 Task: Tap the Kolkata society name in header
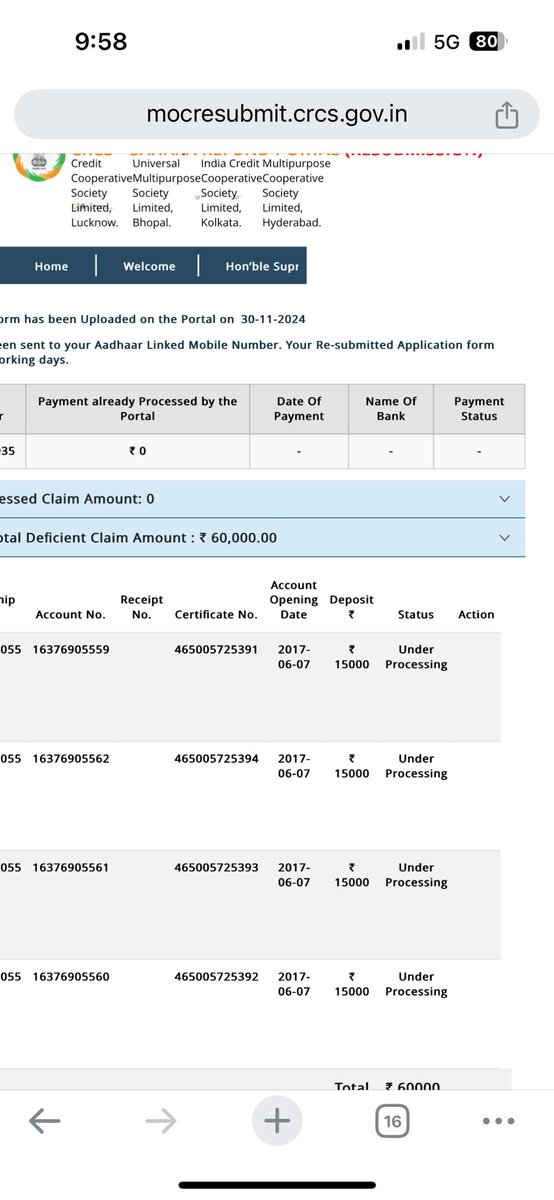tap(221, 223)
